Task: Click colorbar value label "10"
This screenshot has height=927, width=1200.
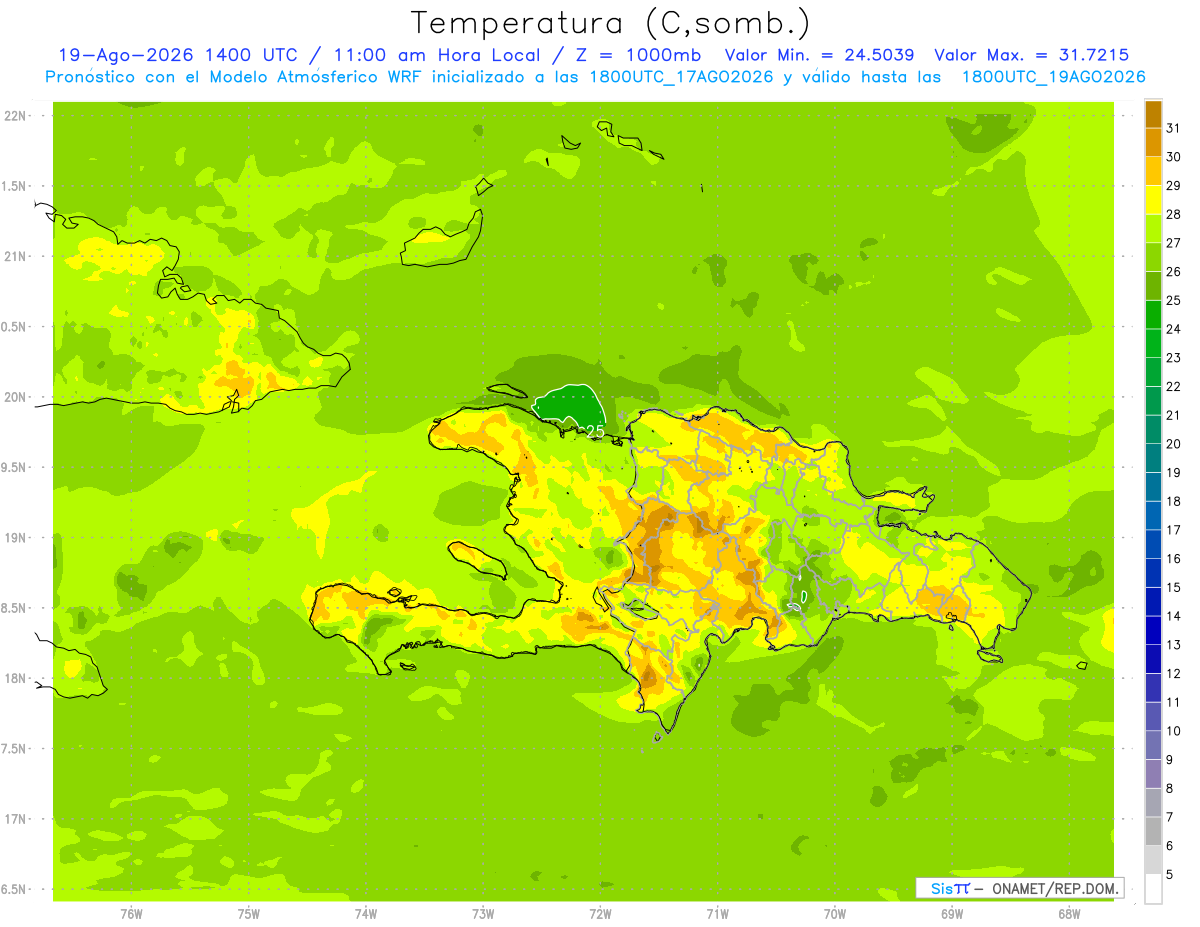Action: point(1174,731)
